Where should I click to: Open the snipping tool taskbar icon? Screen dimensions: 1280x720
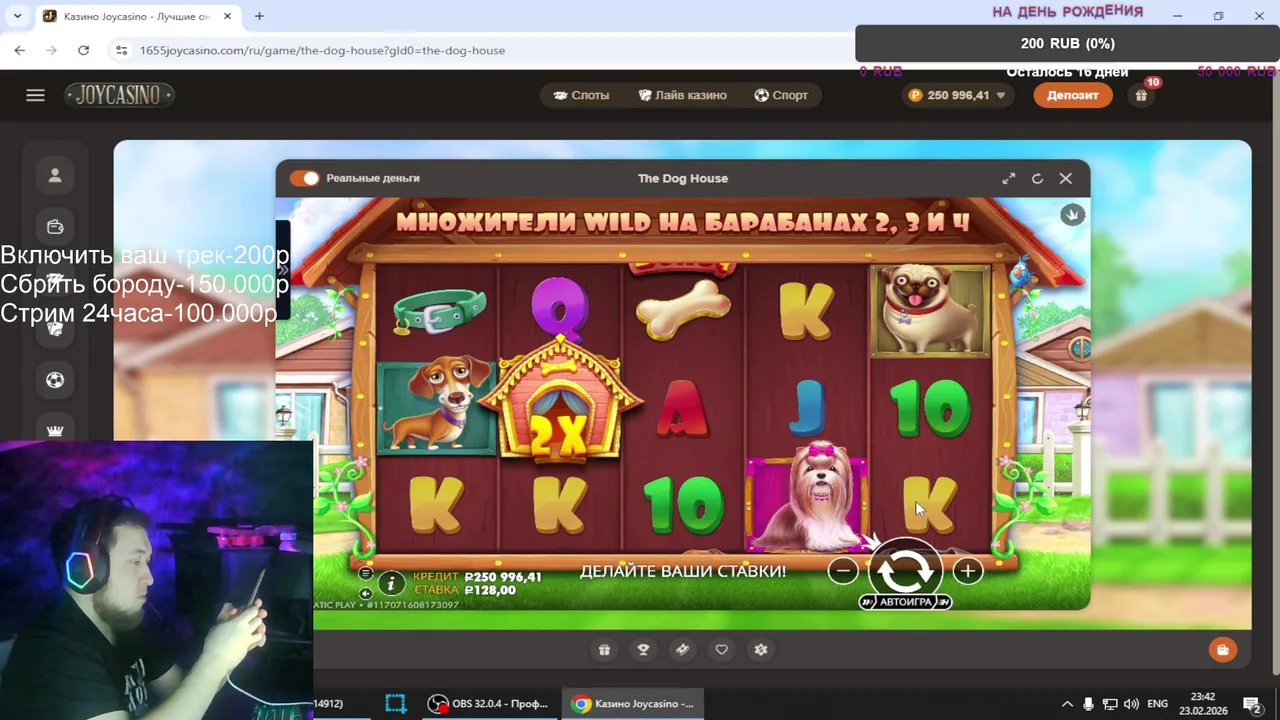[395, 704]
